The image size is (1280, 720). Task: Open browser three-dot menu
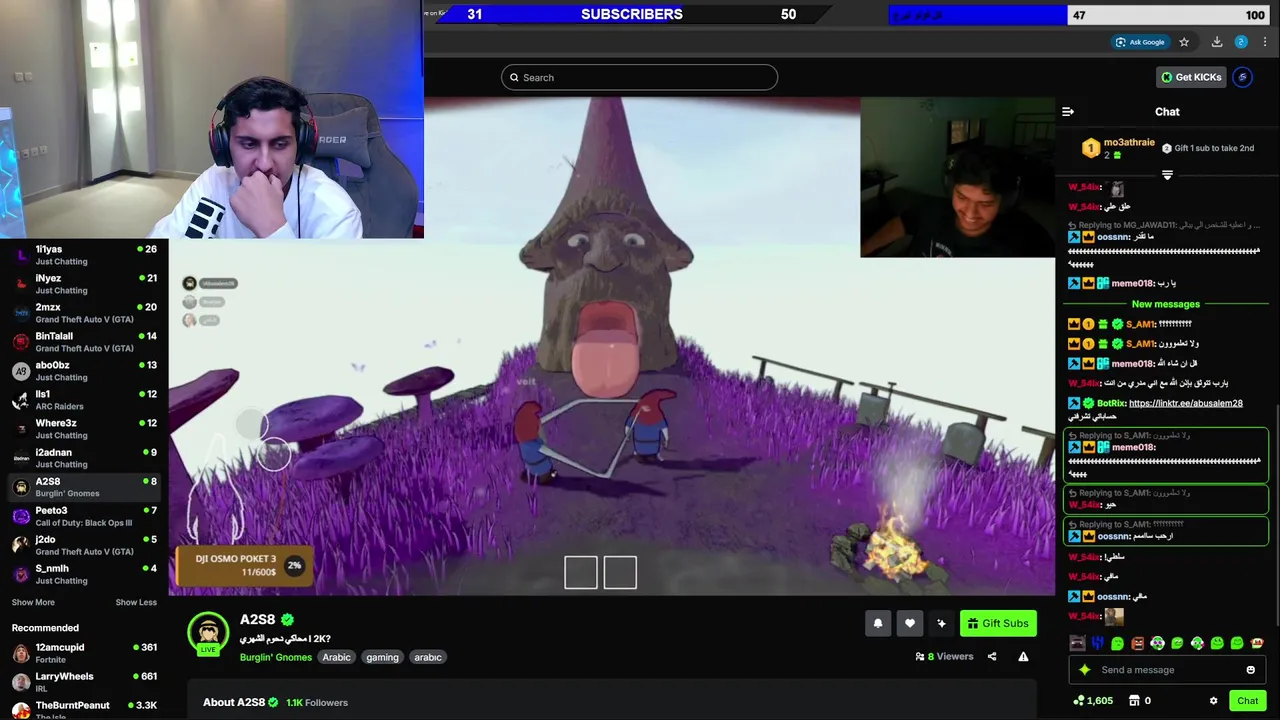1265,42
